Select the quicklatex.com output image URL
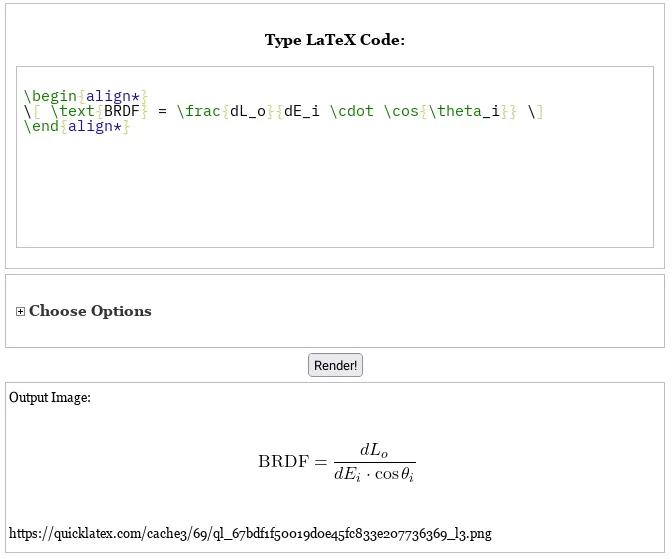Screen dimensions: 672x559 [x=250, y=534]
